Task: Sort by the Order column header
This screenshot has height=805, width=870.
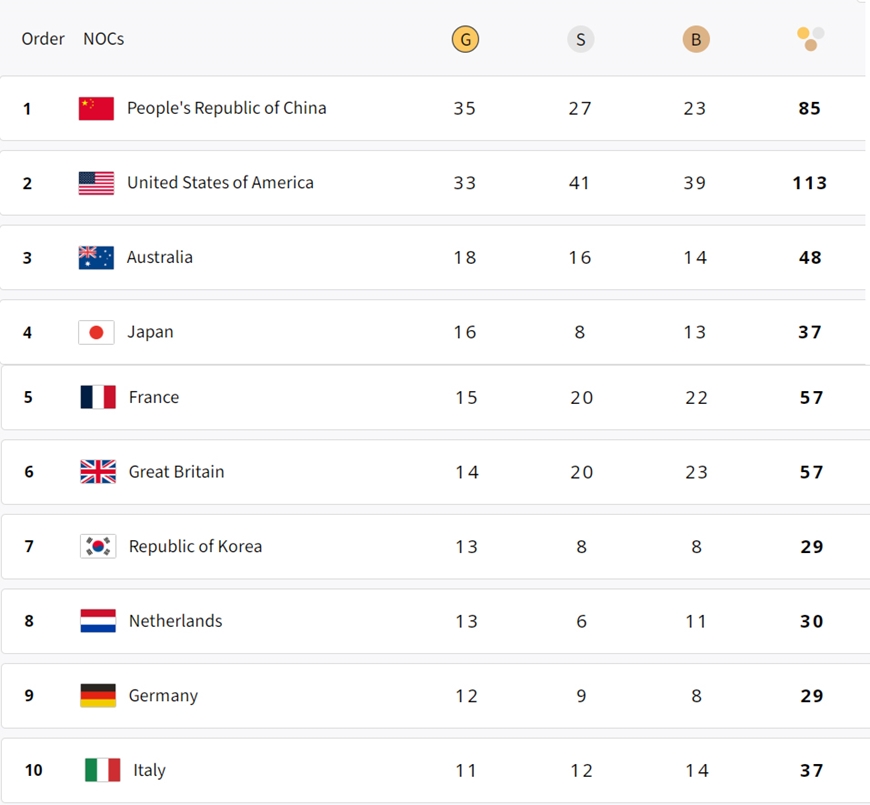Action: (x=43, y=39)
